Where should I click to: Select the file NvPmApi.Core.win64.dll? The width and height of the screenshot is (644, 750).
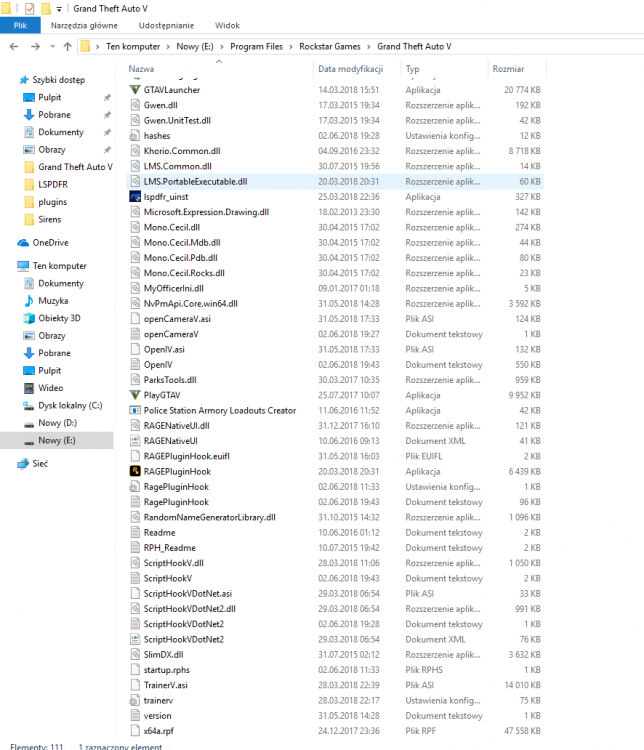click(x=334, y=304)
